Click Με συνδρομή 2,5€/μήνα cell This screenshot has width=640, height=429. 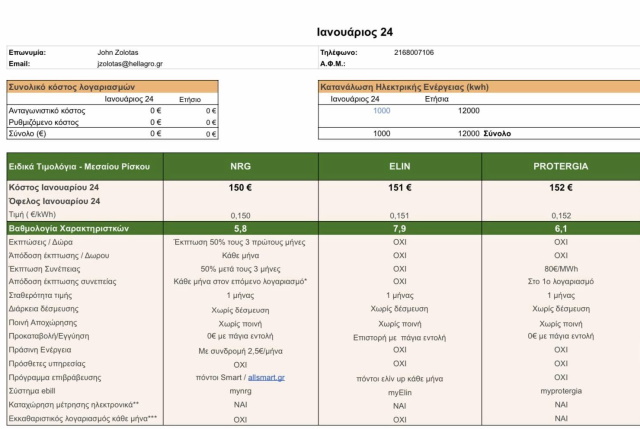click(240, 351)
